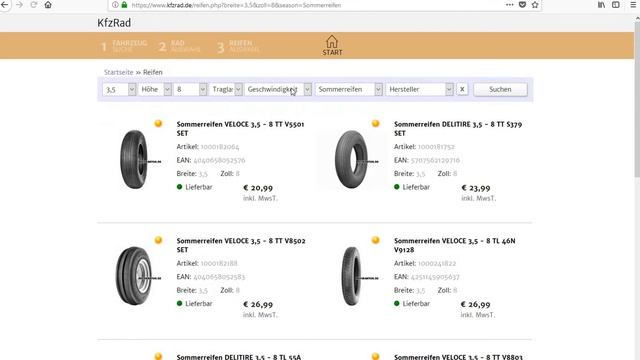Image resolution: width=640 pixels, height=360 pixels.
Task: Open the Höhe dropdown
Action: [x=155, y=89]
